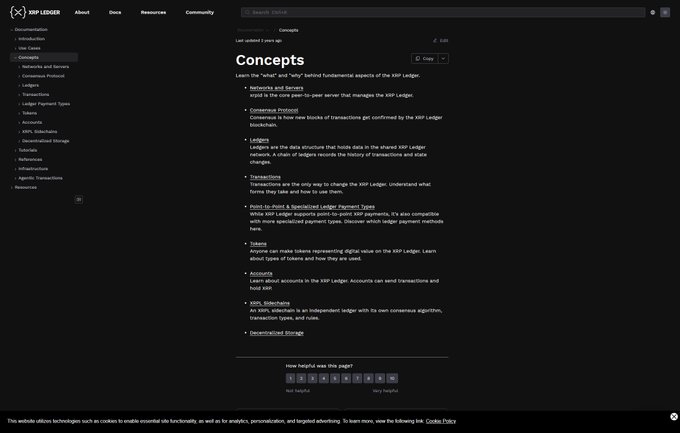Open Agentic Transactions in the sidebar
The image size is (680, 433).
(40, 178)
